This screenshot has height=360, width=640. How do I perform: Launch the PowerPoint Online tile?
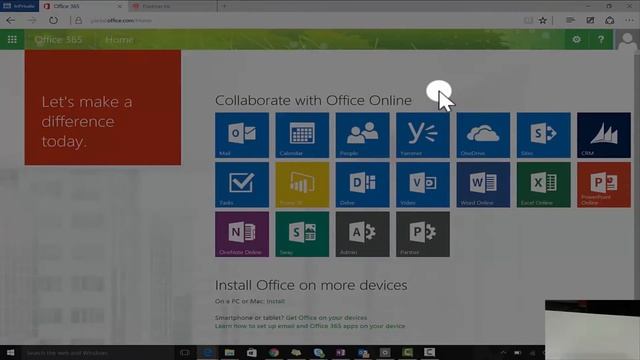[604, 184]
